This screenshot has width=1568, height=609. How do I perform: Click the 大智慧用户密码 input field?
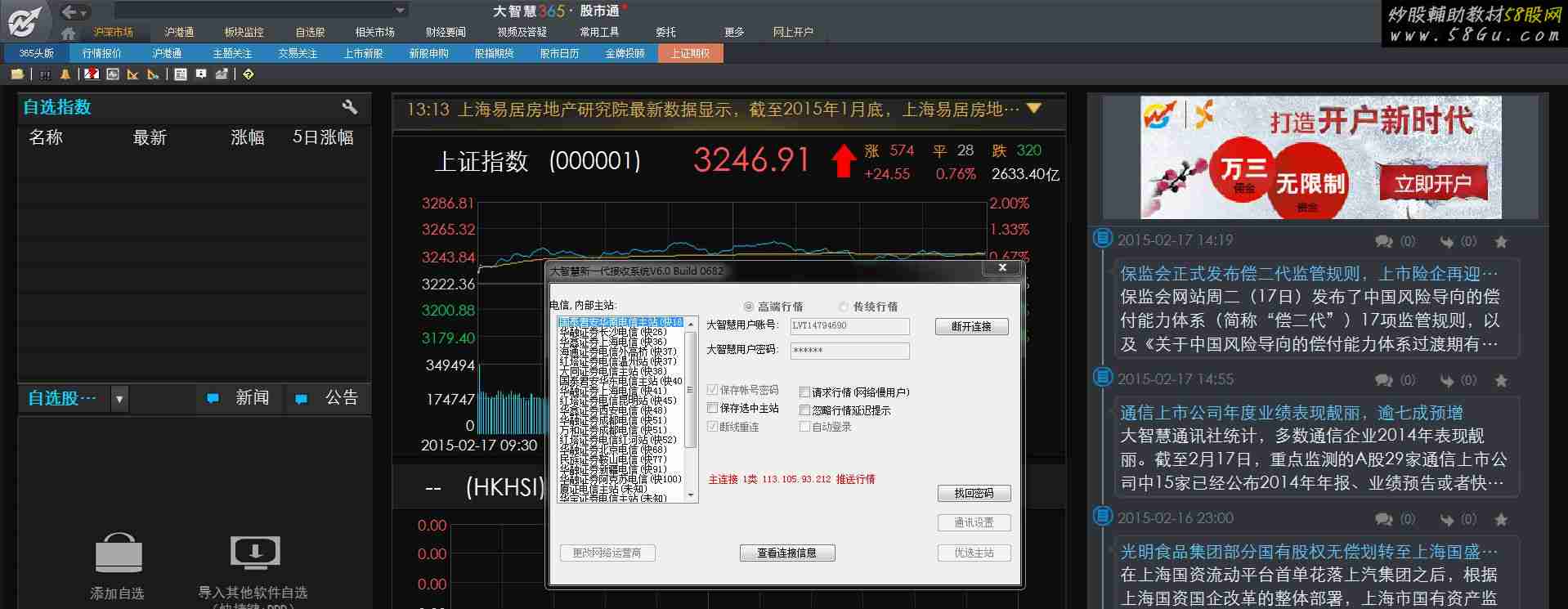849,351
